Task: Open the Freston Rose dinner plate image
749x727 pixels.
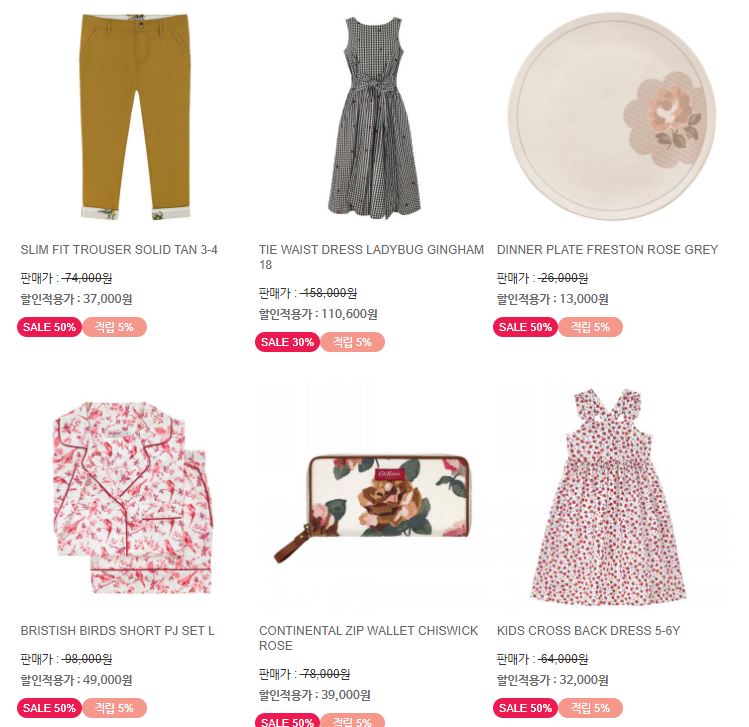Action: [611, 117]
